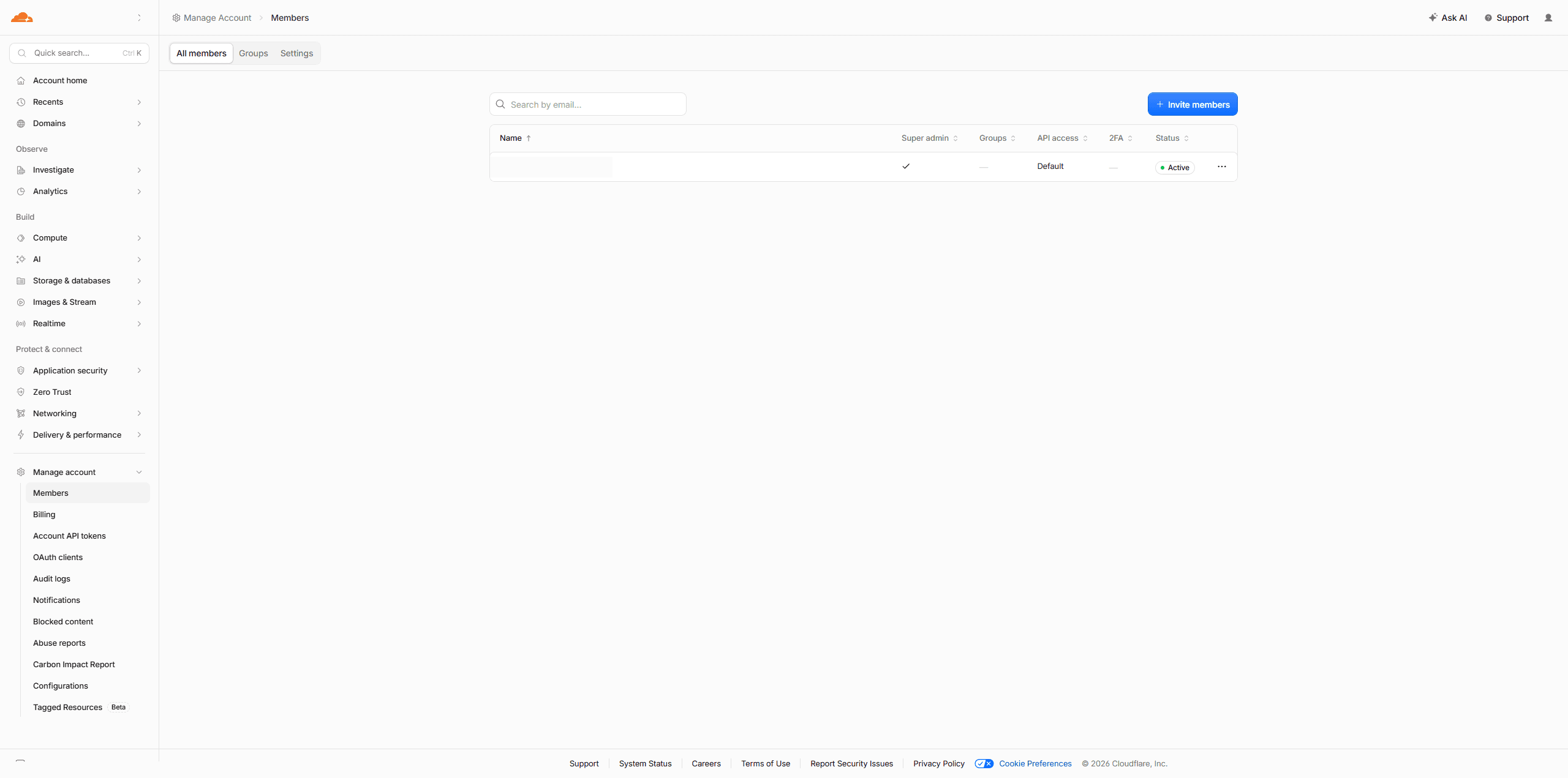Click the Analytics pie chart icon

click(x=21, y=192)
